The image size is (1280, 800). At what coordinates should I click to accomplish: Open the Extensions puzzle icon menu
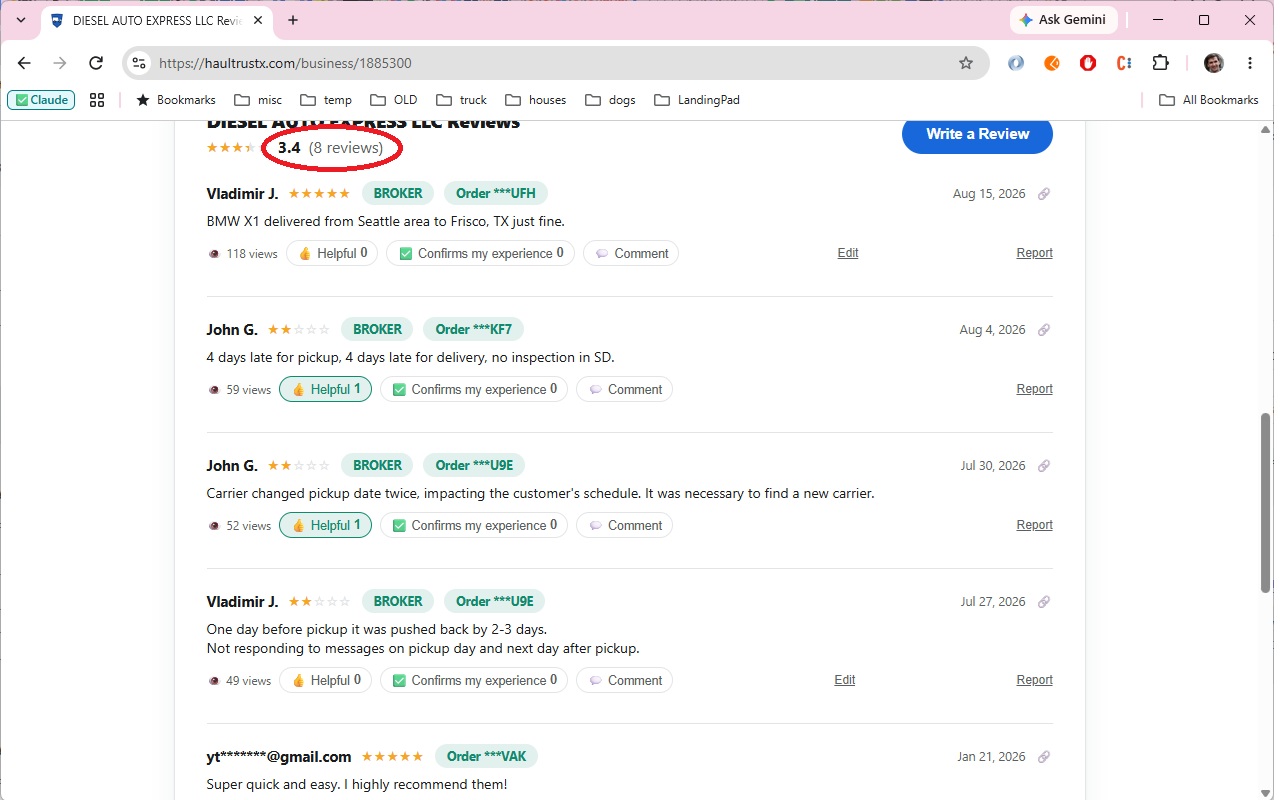[1160, 63]
